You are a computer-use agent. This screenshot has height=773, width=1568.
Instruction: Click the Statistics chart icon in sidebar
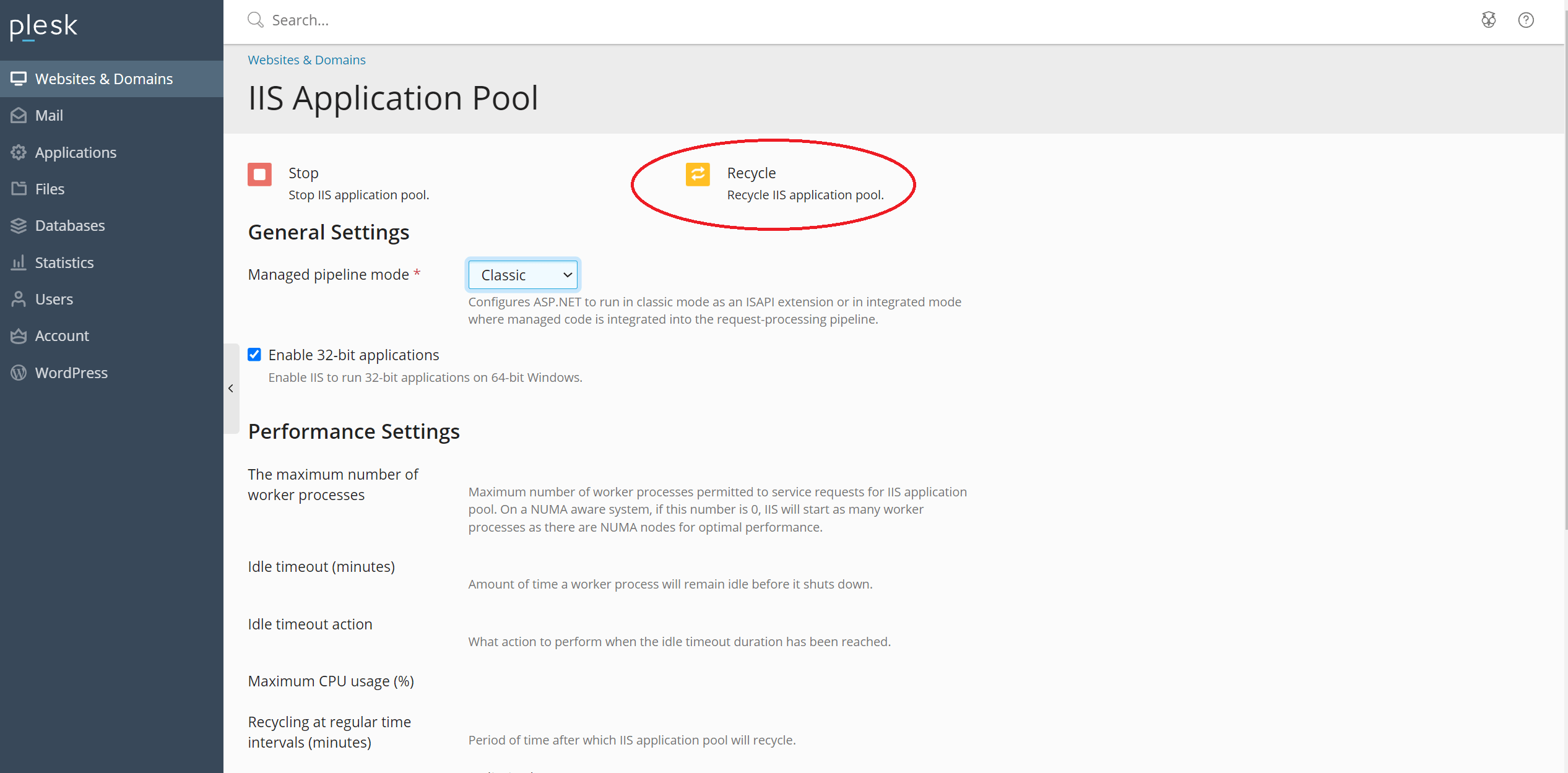(x=19, y=262)
